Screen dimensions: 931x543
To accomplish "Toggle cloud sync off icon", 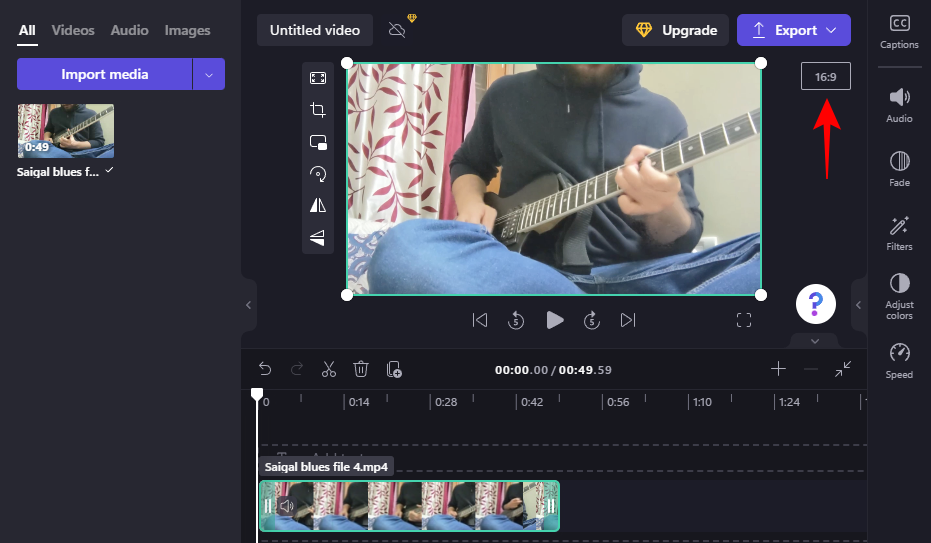I will tap(397, 30).
